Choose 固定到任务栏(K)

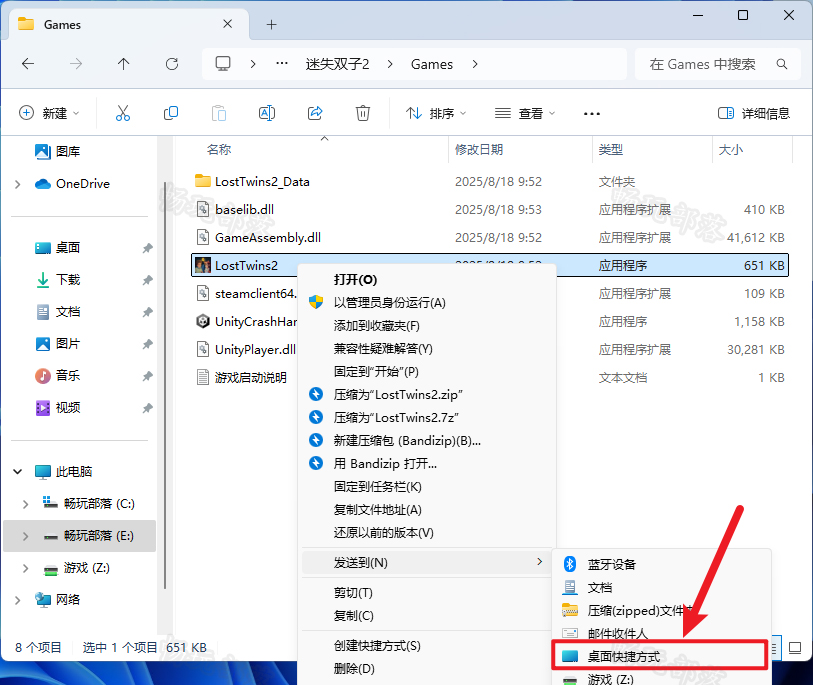[x=427, y=486]
